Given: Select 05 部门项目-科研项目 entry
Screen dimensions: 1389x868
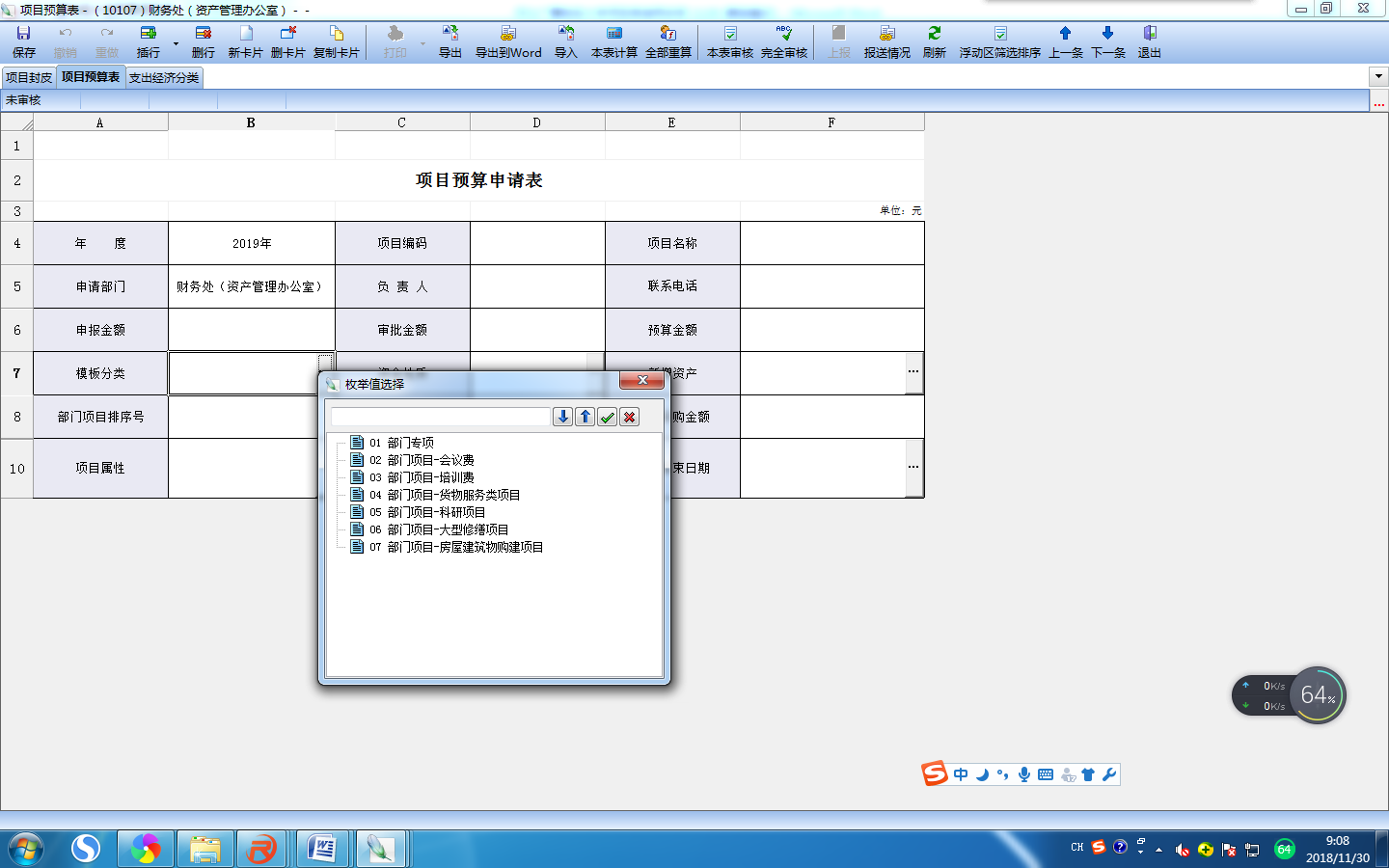Looking at the screenshot, I should pos(436,512).
